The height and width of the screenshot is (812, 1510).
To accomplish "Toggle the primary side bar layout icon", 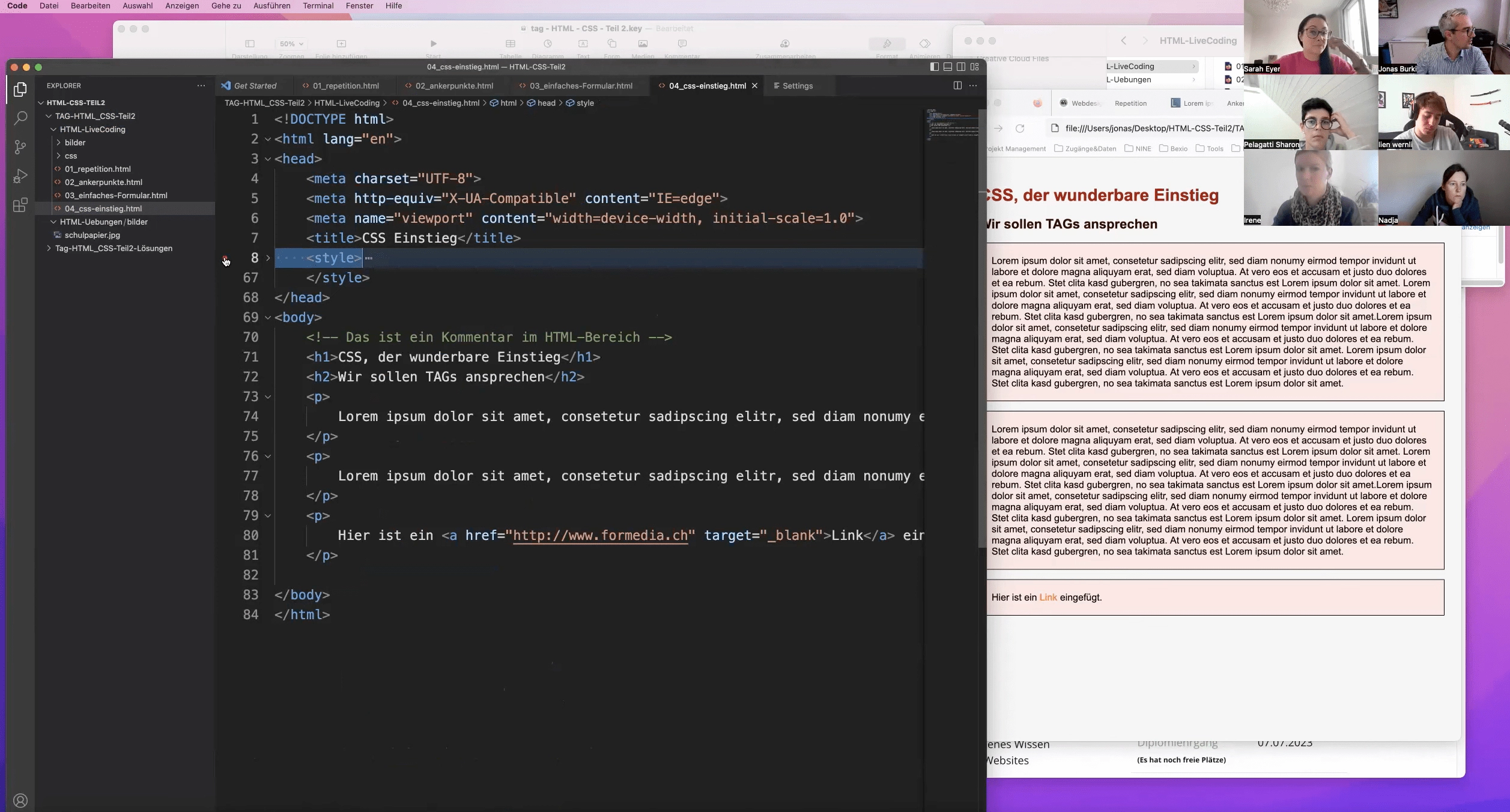I will pyautogui.click(x=935, y=67).
